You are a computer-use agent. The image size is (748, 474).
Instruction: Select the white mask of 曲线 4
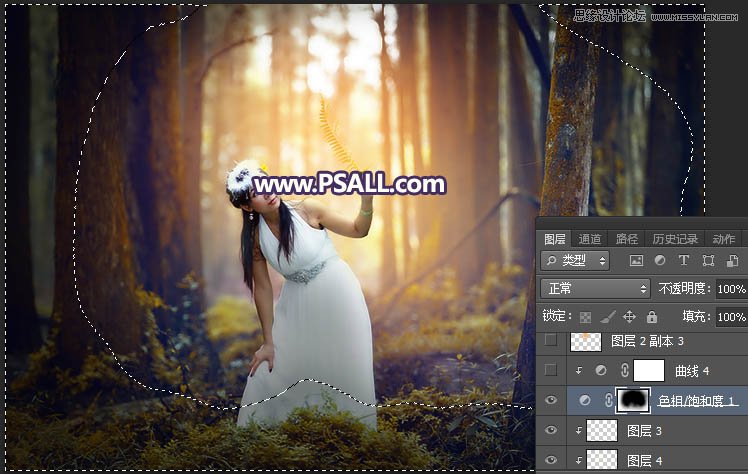coord(649,371)
